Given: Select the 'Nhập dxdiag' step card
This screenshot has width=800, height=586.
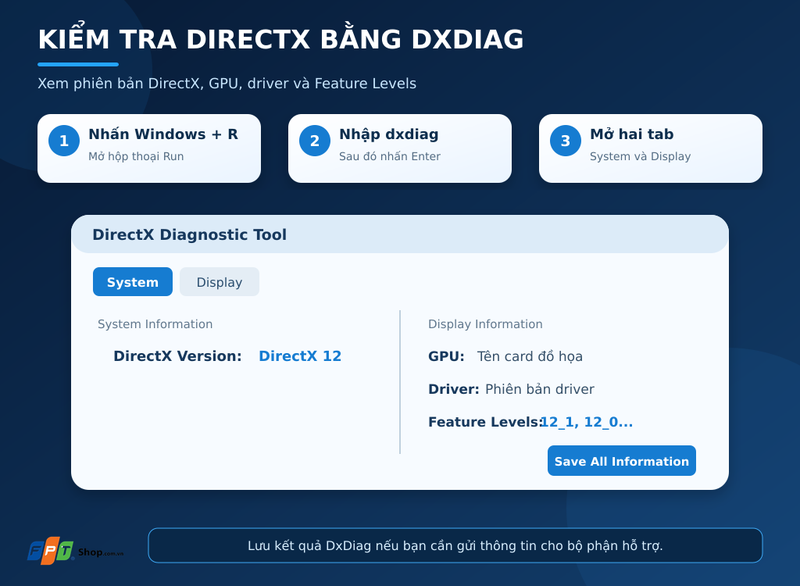Looking at the screenshot, I should 399,148.
